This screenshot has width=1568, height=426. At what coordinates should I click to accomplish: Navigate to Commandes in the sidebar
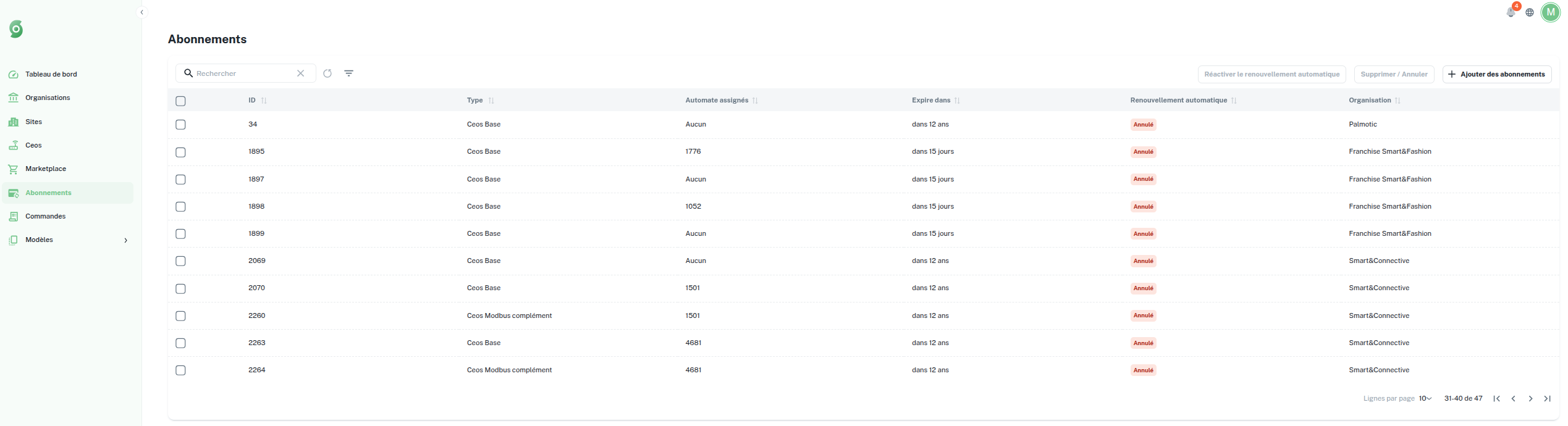tap(45, 217)
